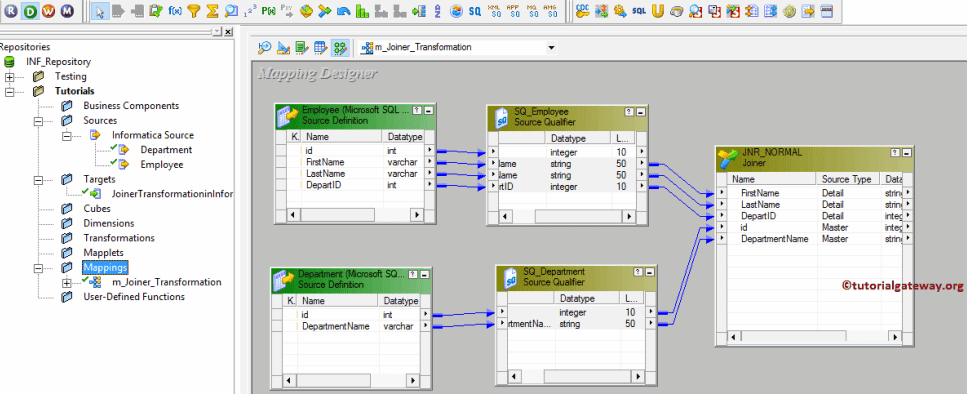Iconize the SQ_Employee Source Qualifier
This screenshot has width=967, height=394.
pyautogui.click(x=641, y=112)
